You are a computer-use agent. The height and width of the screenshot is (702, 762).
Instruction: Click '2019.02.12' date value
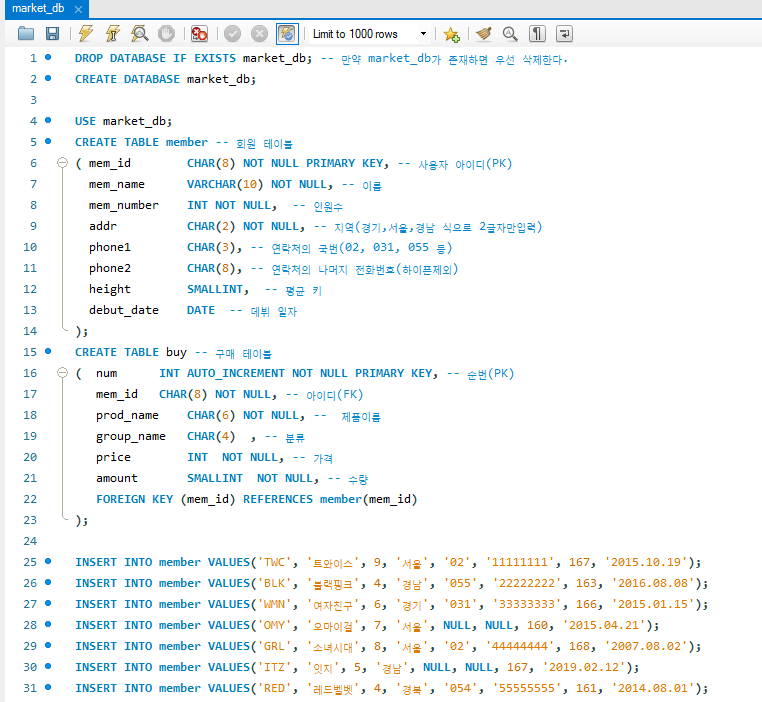point(583,667)
